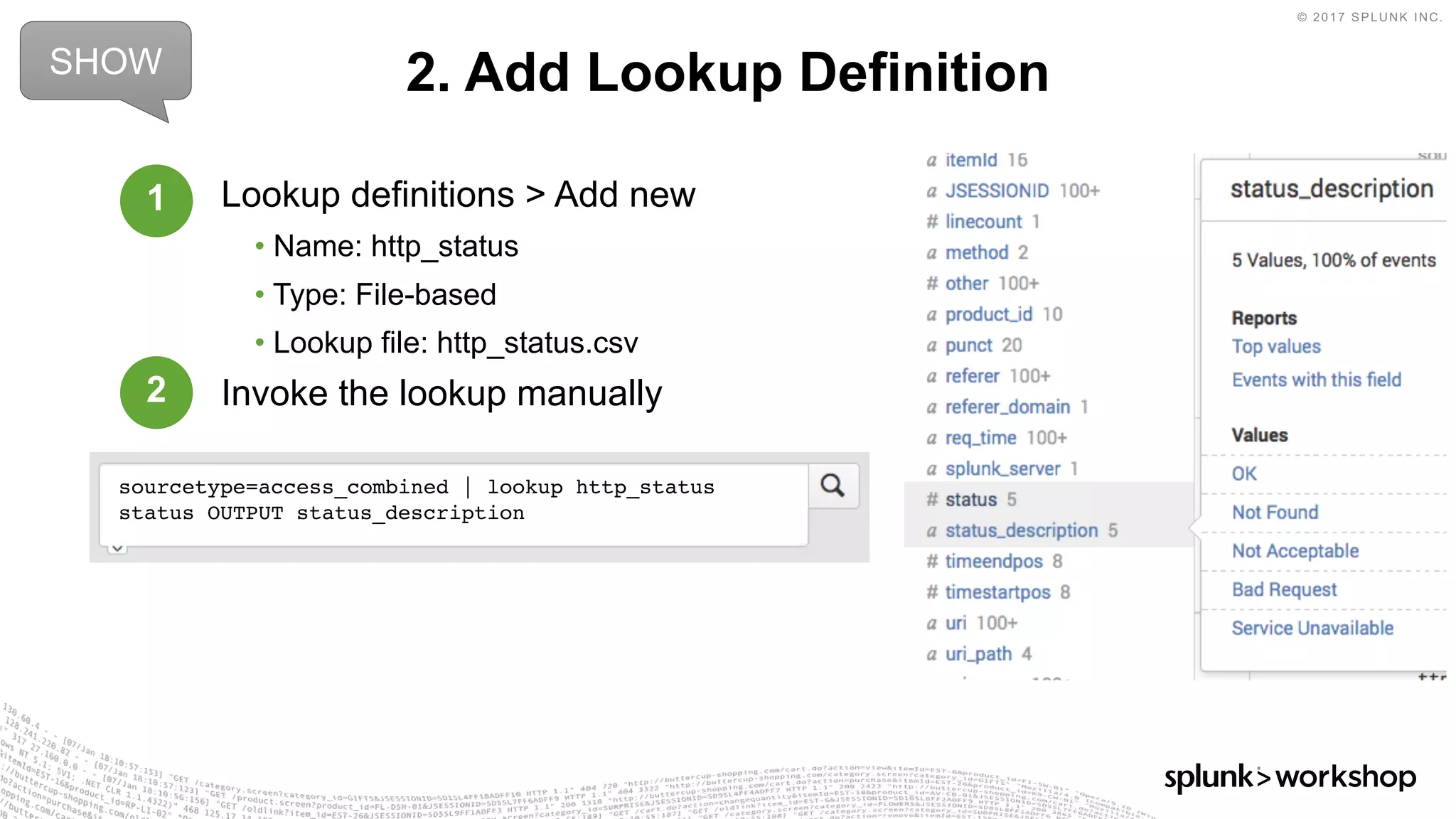Open the uri_path field
This screenshot has width=1456, height=819.
pyautogui.click(x=978, y=654)
